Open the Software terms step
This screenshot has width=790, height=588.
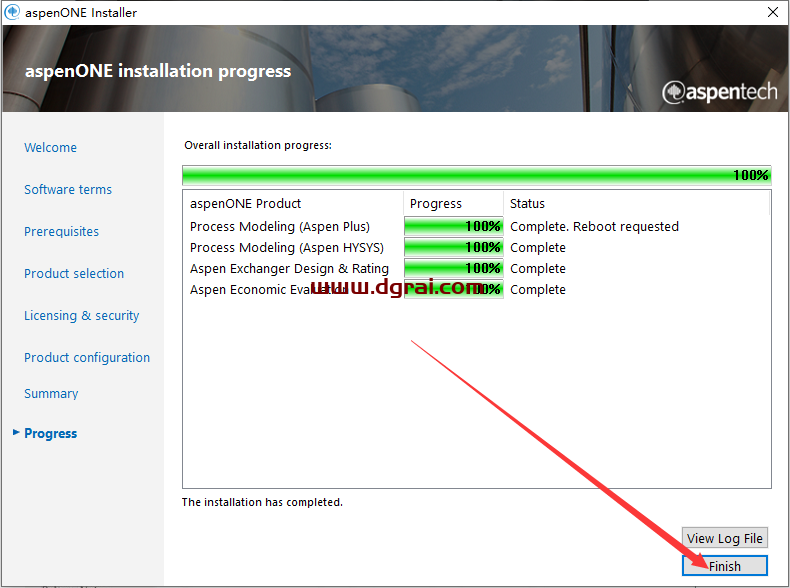[x=68, y=189]
